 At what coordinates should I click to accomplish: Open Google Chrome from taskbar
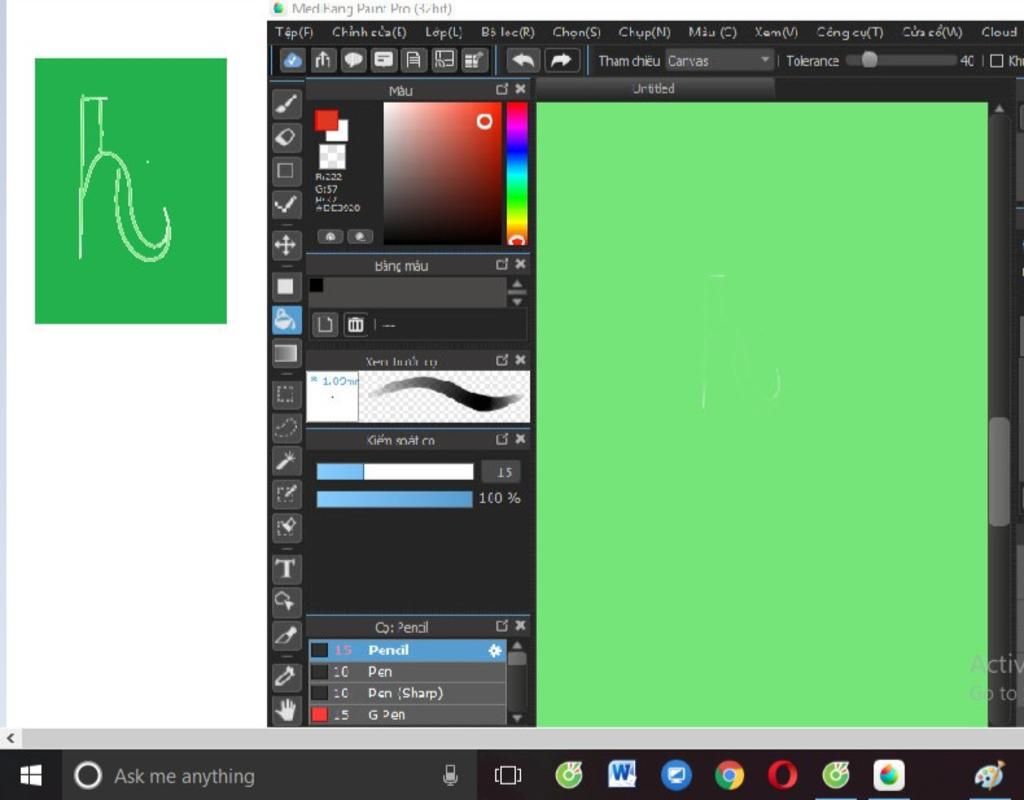coord(729,776)
